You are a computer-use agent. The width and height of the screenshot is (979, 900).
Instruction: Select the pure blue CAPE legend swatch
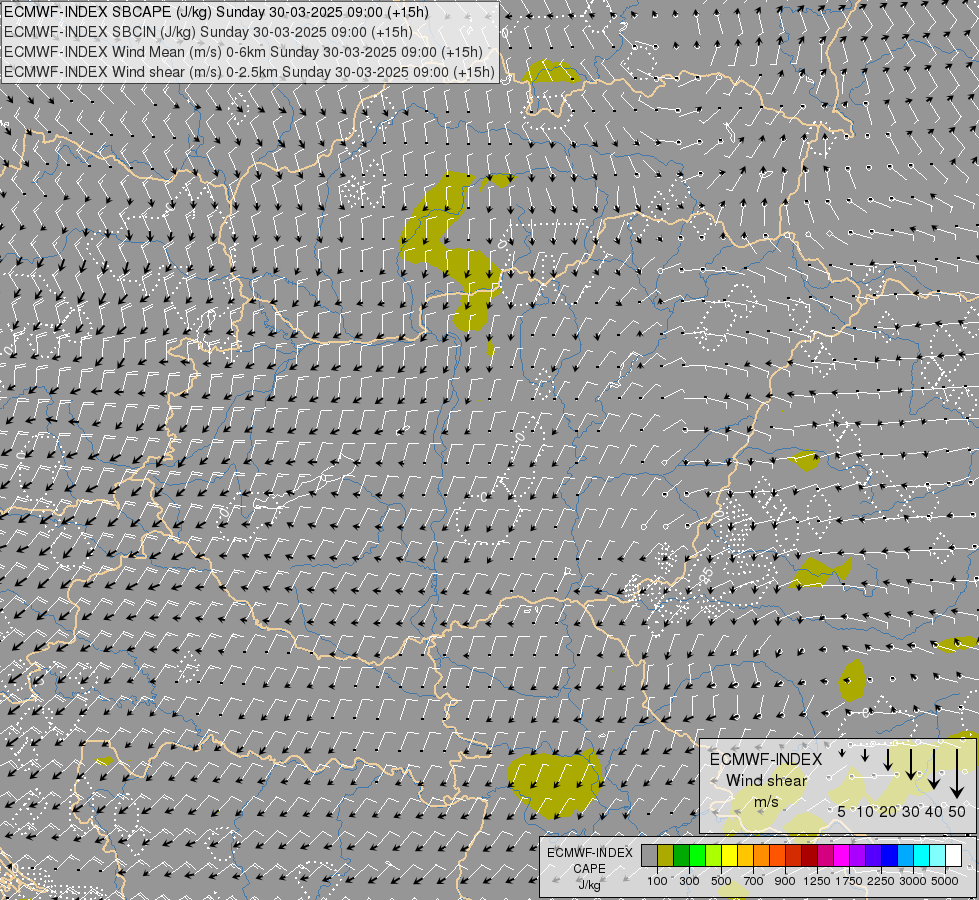[890, 855]
